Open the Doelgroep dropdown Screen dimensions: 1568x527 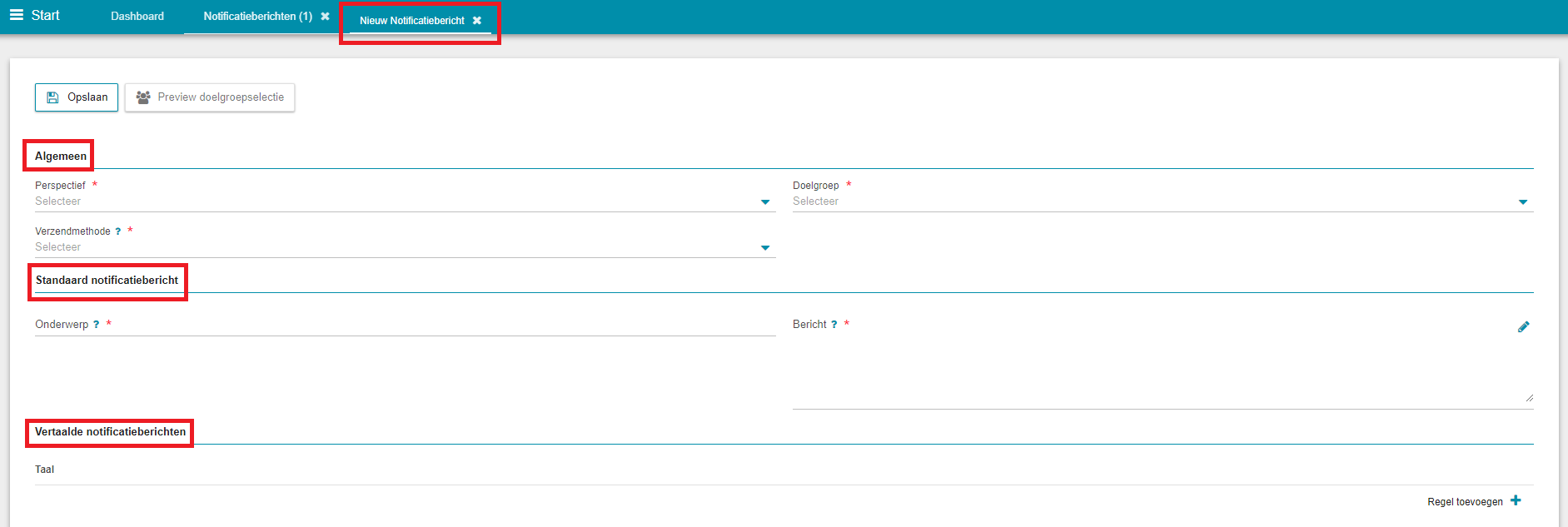click(1162, 201)
